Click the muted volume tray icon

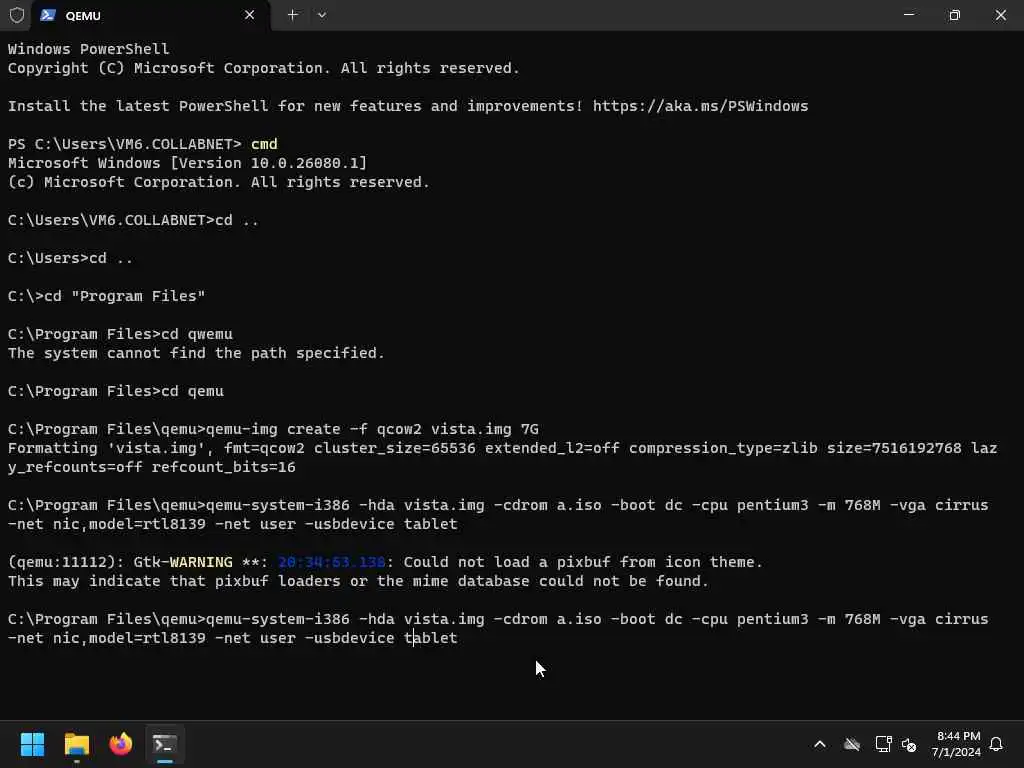point(908,744)
